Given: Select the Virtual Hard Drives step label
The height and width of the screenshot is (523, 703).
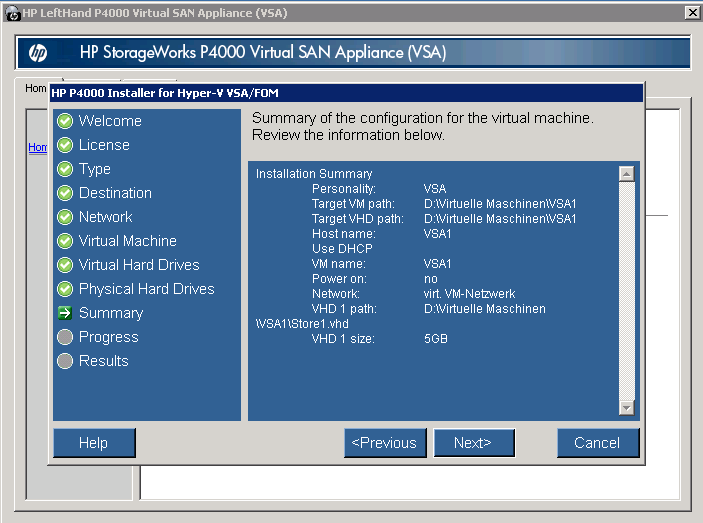Looking at the screenshot, I should click(139, 265).
